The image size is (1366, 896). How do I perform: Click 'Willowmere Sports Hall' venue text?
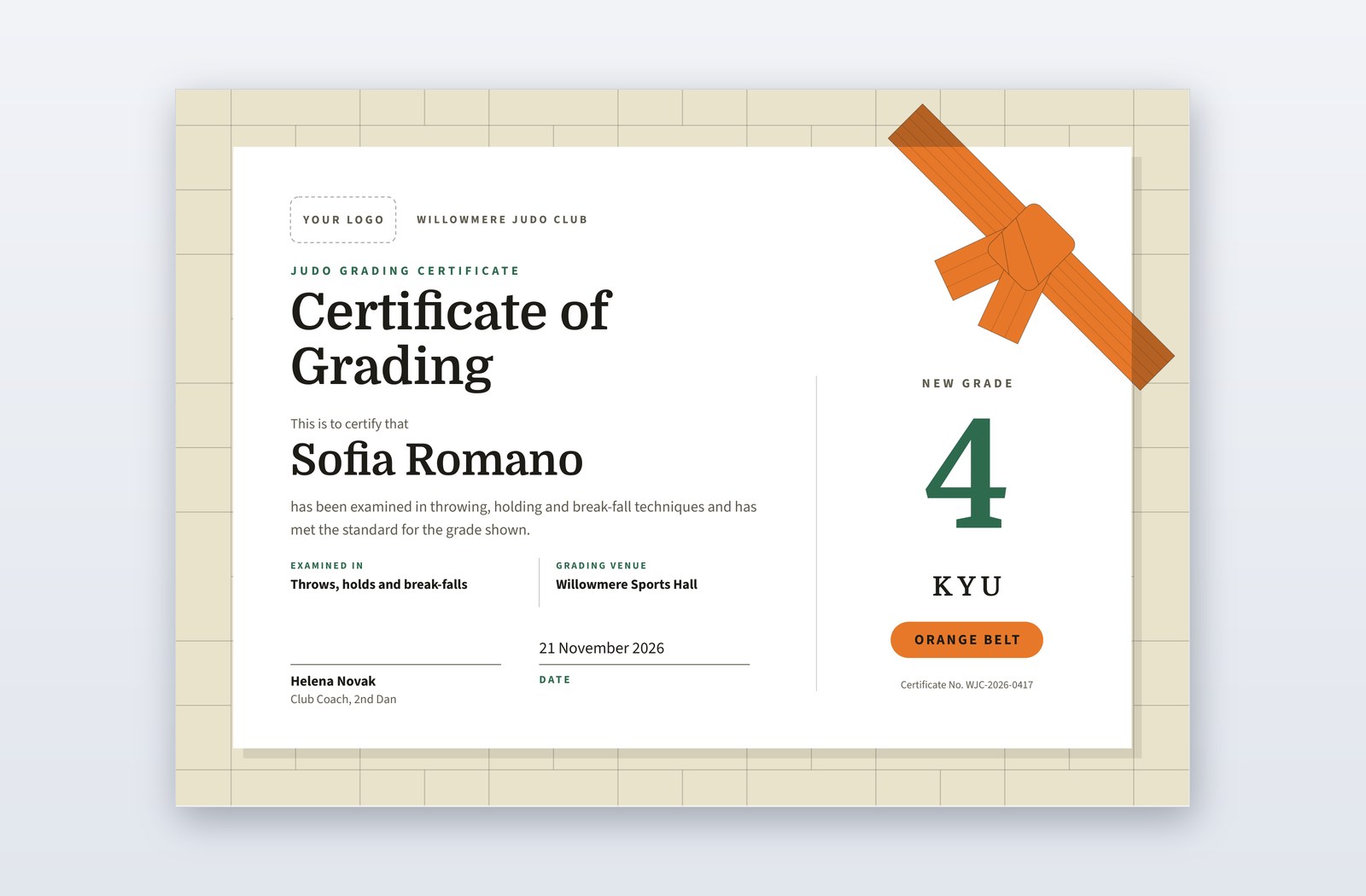click(627, 585)
